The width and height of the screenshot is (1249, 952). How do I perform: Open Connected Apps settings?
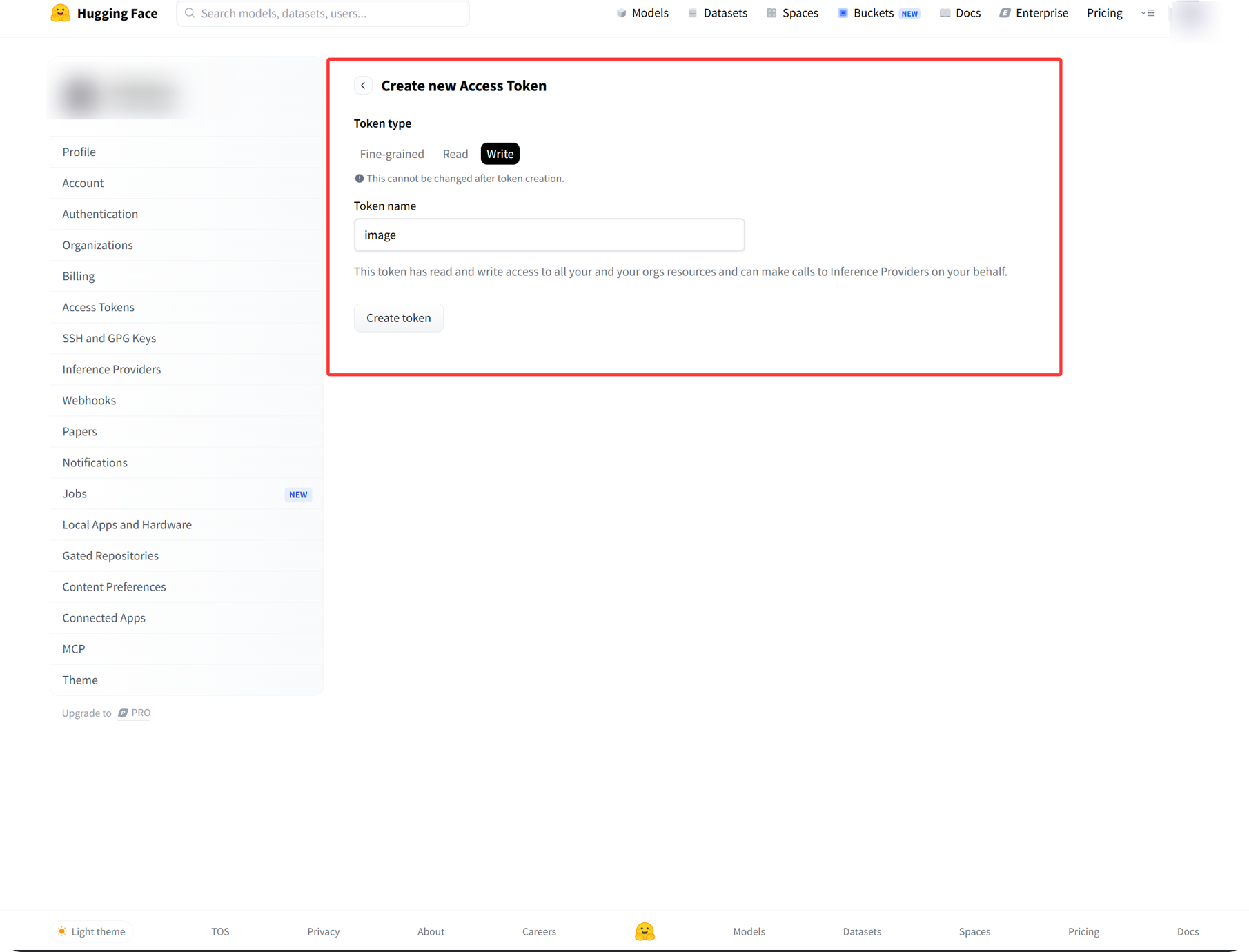[186, 617]
